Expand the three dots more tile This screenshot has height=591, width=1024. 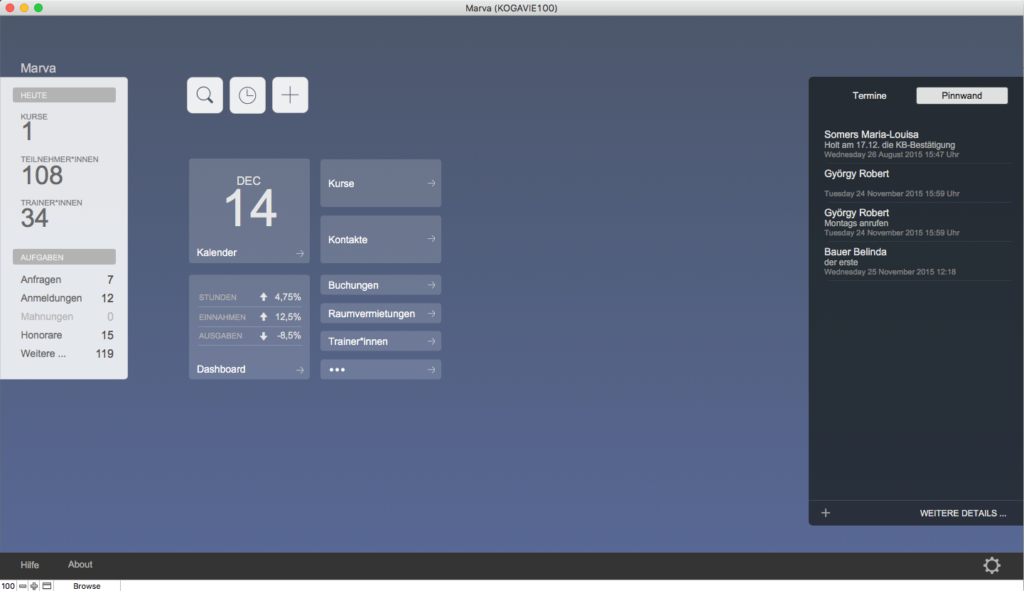(x=380, y=370)
